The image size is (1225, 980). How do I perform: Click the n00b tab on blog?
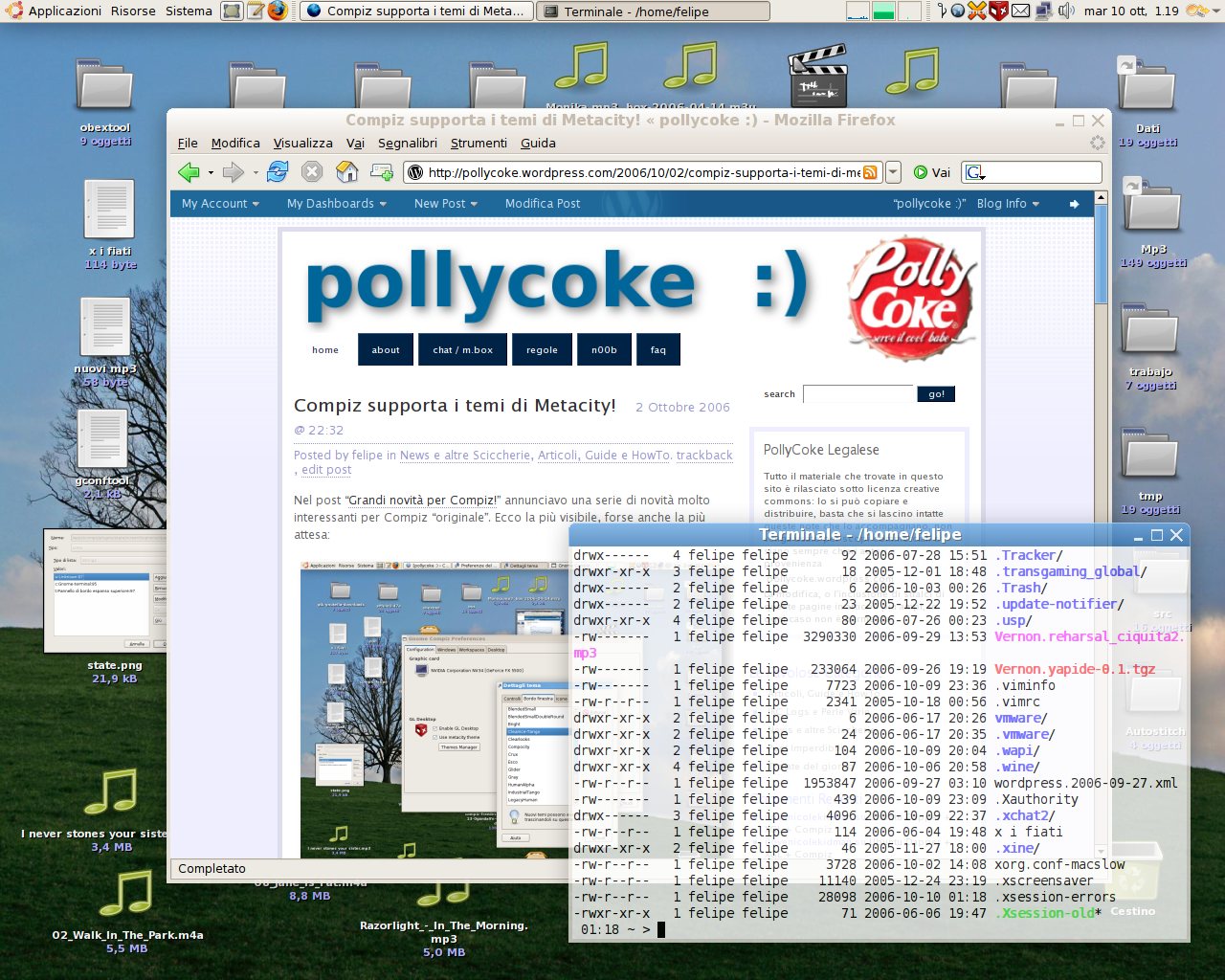coord(604,349)
